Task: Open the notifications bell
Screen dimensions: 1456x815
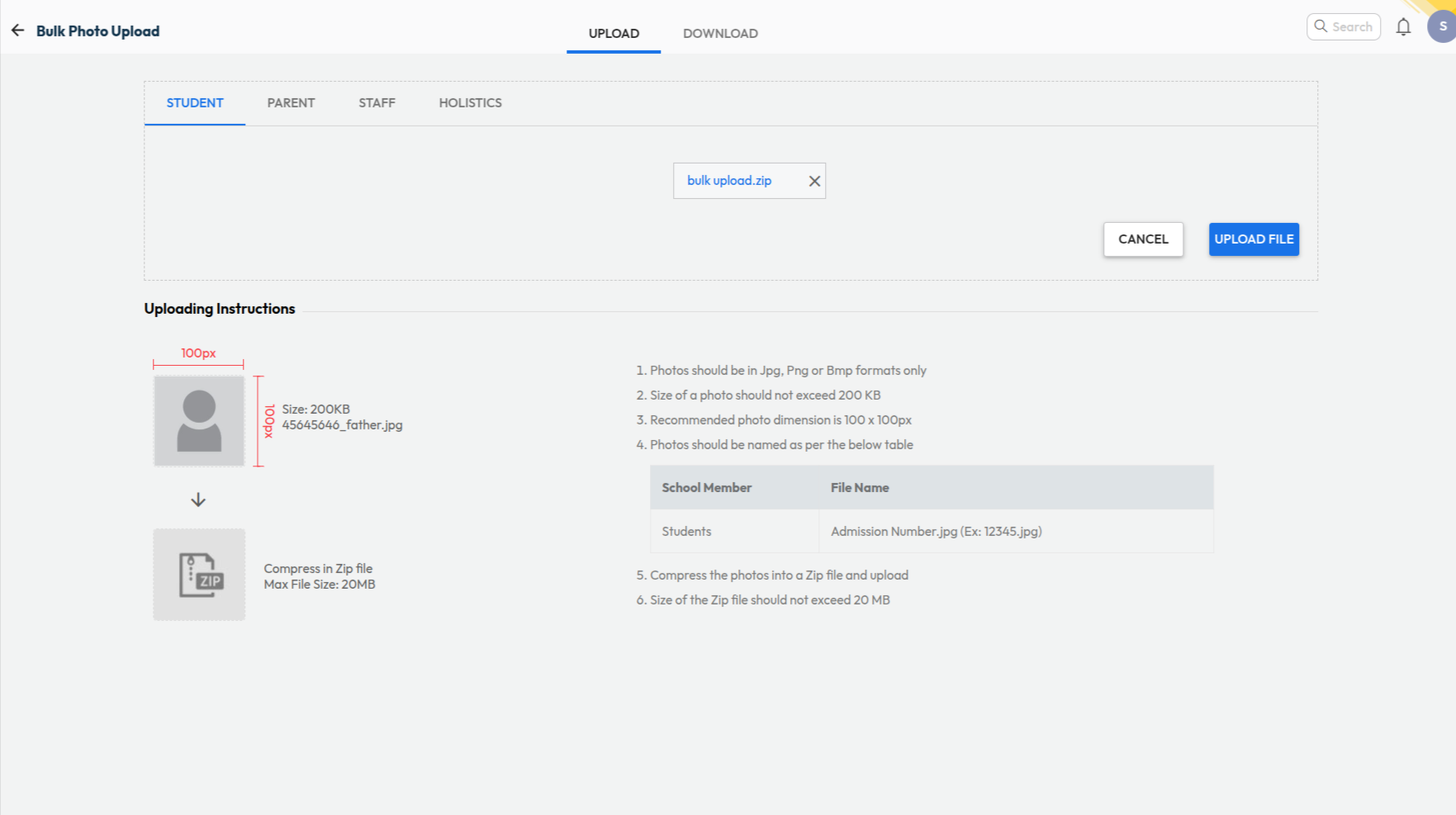Action: click(x=1403, y=27)
